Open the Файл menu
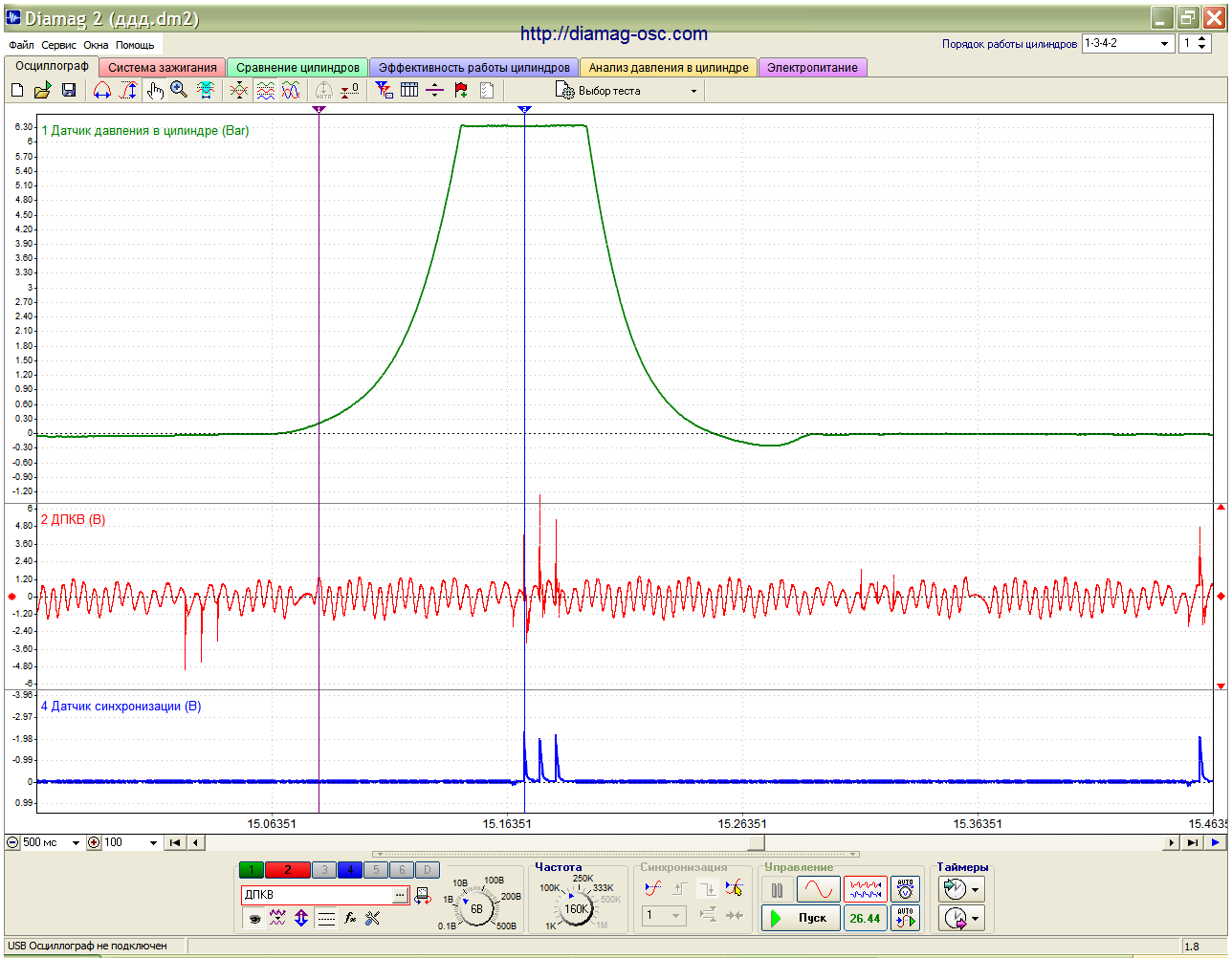The image size is (1232, 958). tap(21, 45)
